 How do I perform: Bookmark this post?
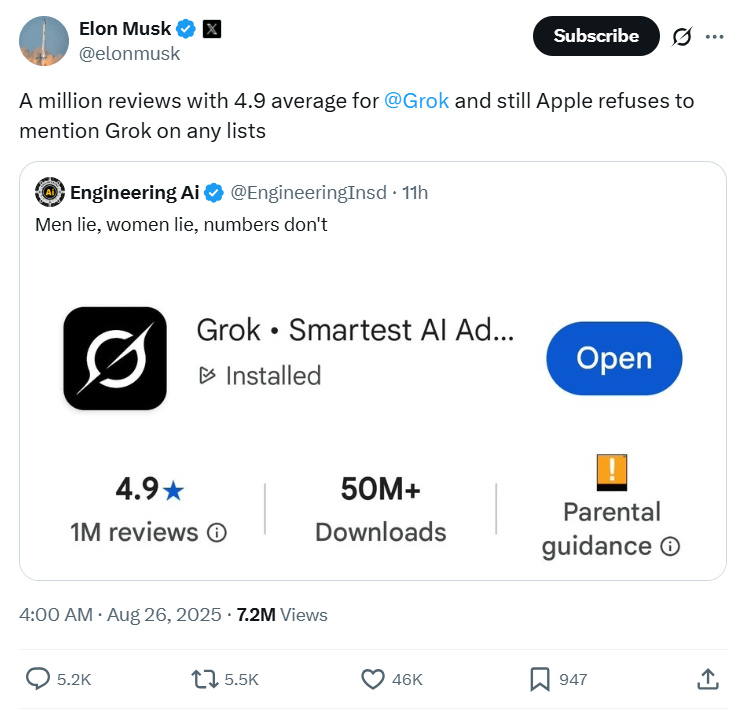pyautogui.click(x=539, y=679)
